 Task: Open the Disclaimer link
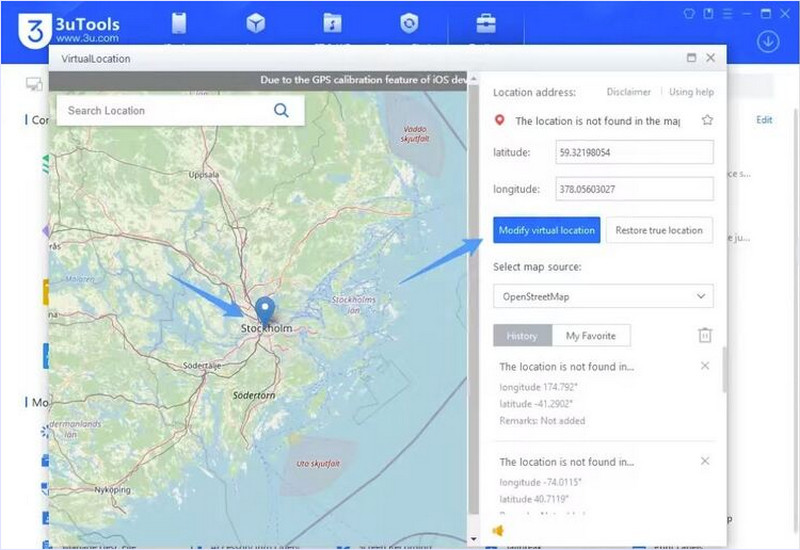(x=629, y=92)
